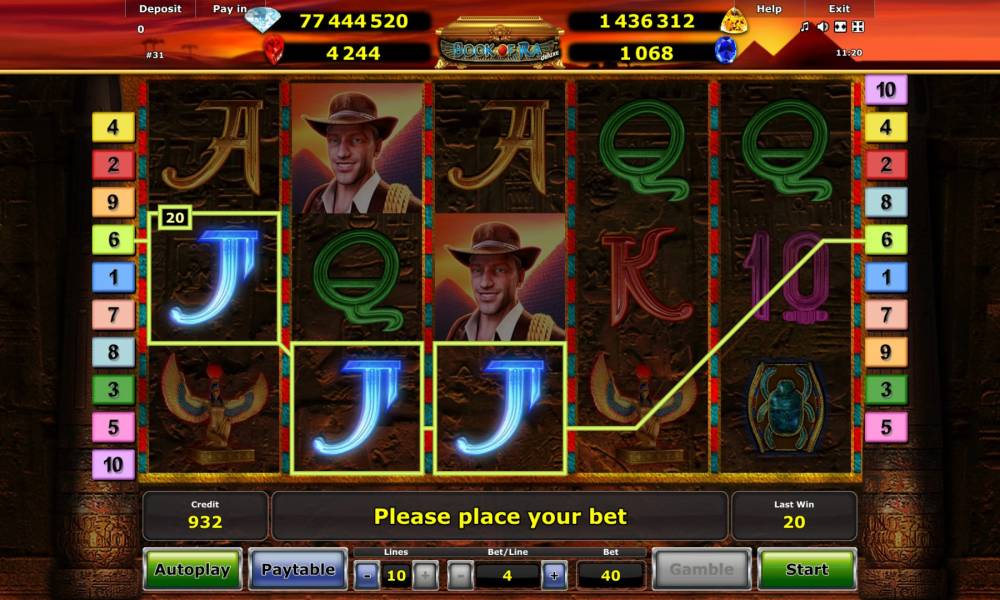Click the blue sapphire jackpot icon
1000x600 pixels.
(x=725, y=50)
